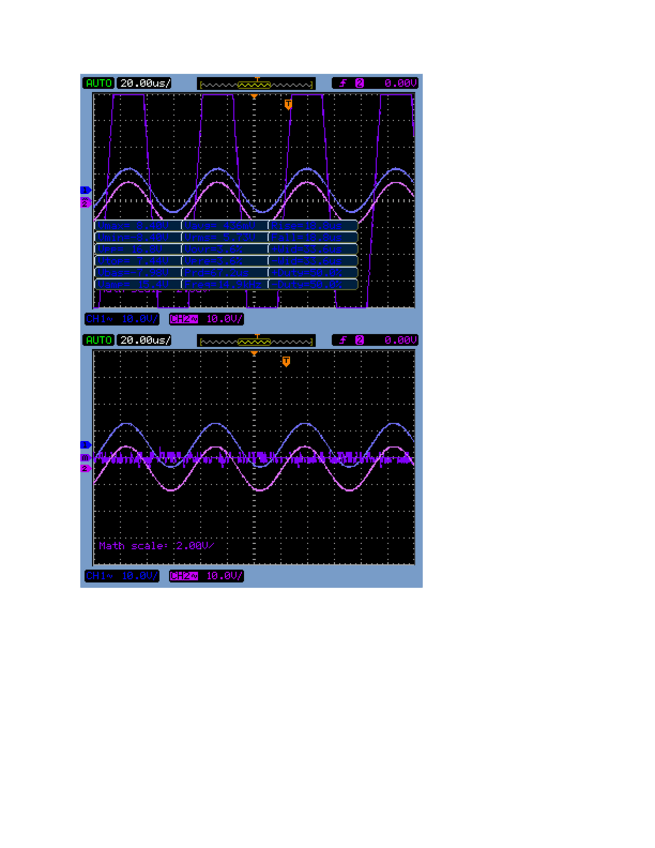Screen dimensions: 655x848
Task: Click the rising-edge trigger icon on upper scope
Action: [x=343, y=83]
